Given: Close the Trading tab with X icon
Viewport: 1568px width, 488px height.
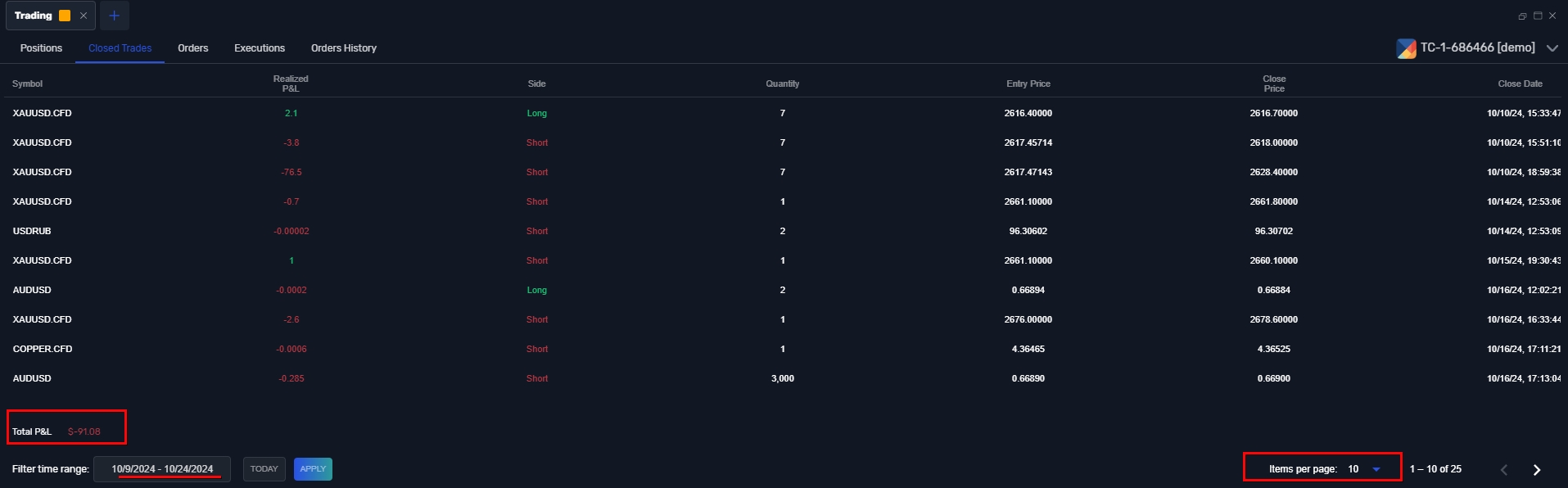Looking at the screenshot, I should tap(84, 16).
